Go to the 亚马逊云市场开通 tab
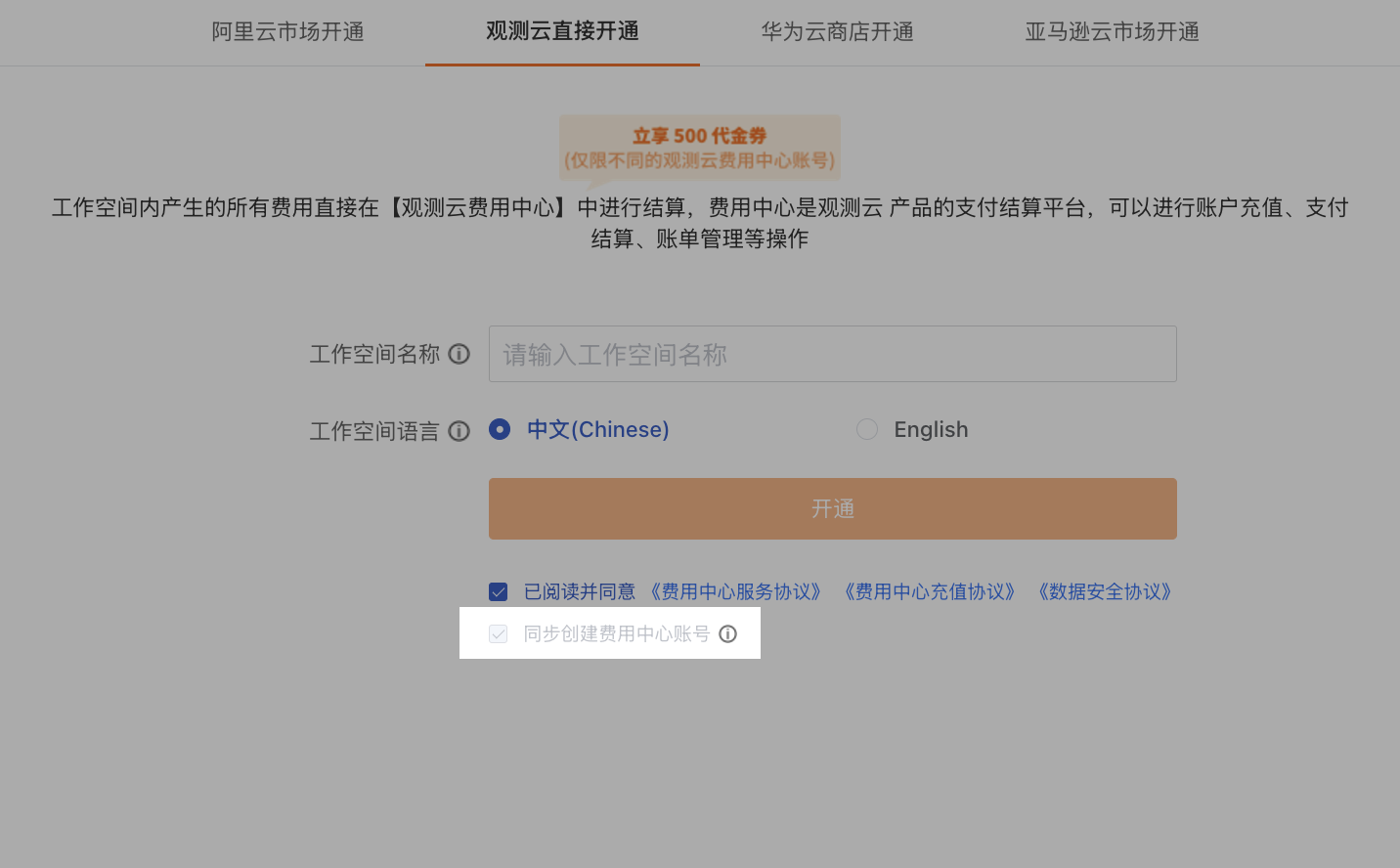Image resolution: width=1400 pixels, height=868 pixels. point(1112,32)
